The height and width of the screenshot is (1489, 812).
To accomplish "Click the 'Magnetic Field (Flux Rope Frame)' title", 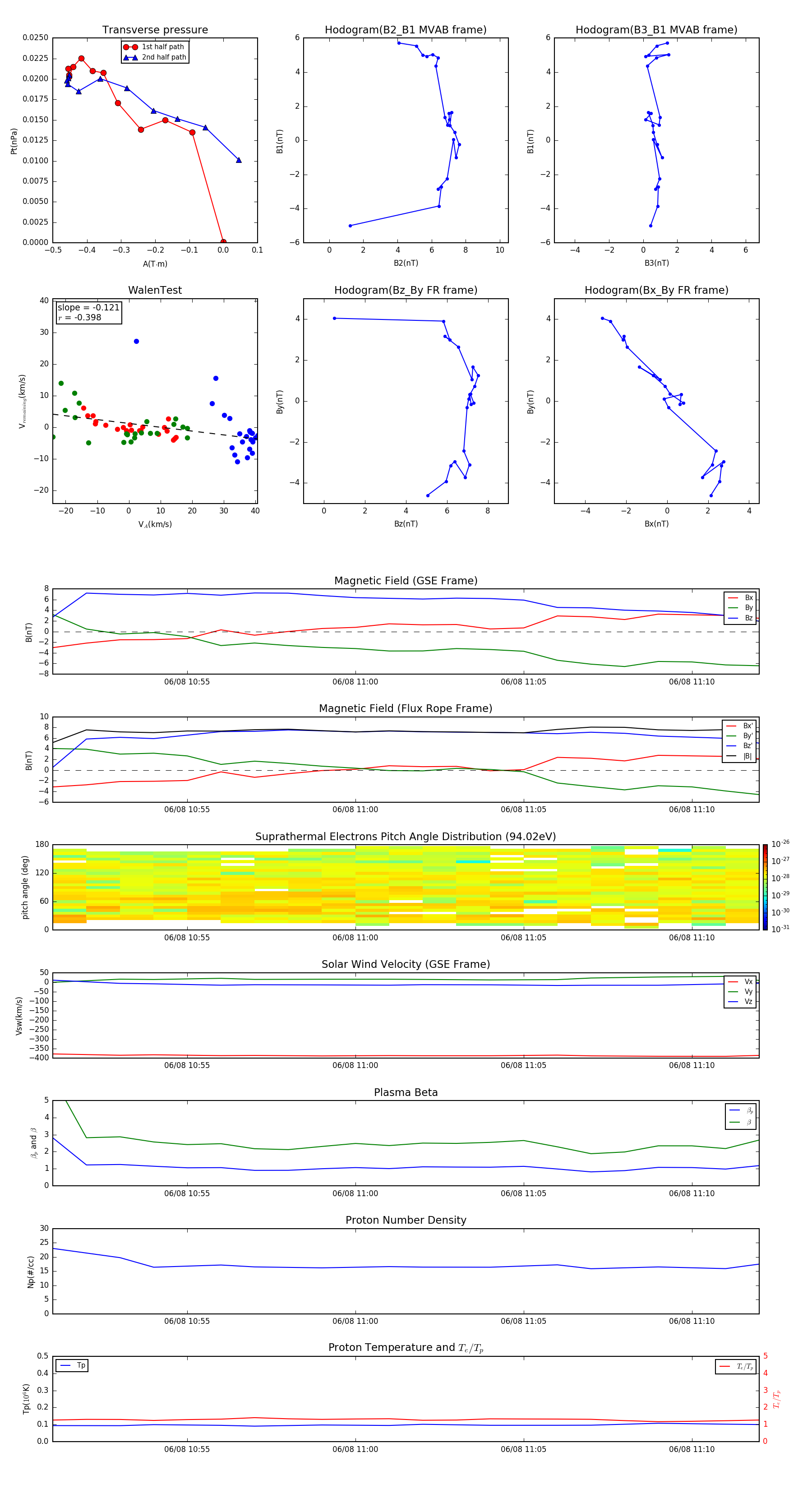I will click(406, 709).
